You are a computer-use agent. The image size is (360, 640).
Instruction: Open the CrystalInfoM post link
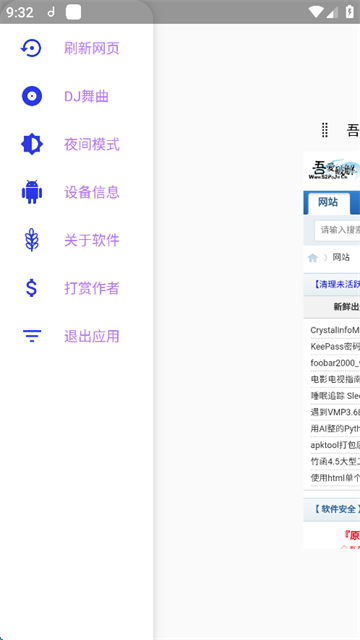335,330
